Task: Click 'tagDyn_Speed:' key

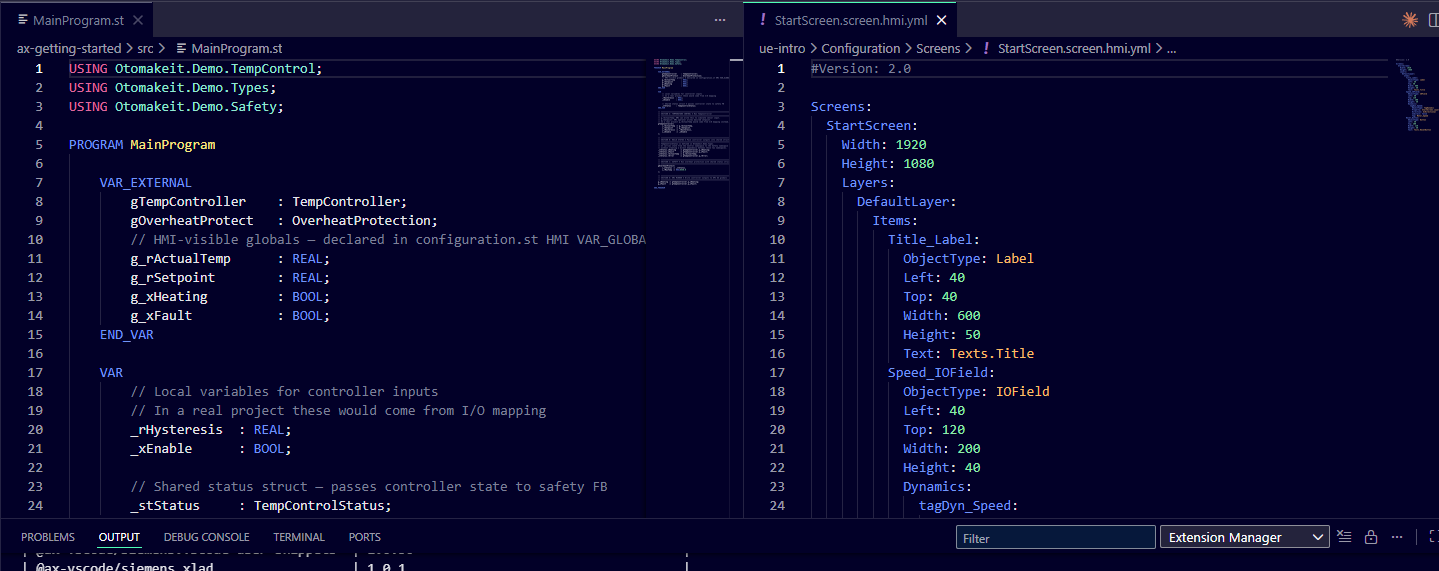Action: [969, 505]
